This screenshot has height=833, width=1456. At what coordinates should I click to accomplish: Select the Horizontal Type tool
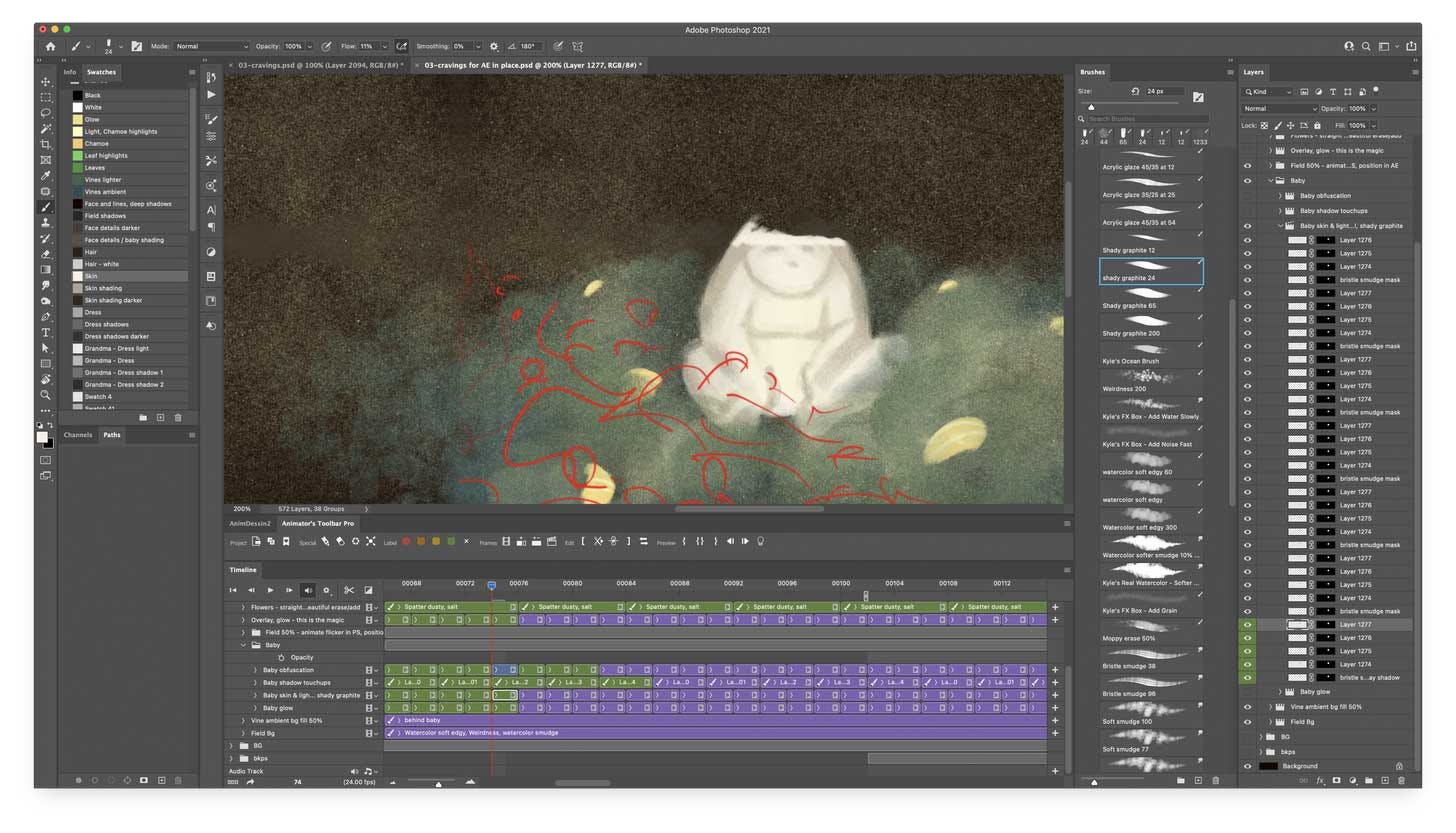click(45, 332)
